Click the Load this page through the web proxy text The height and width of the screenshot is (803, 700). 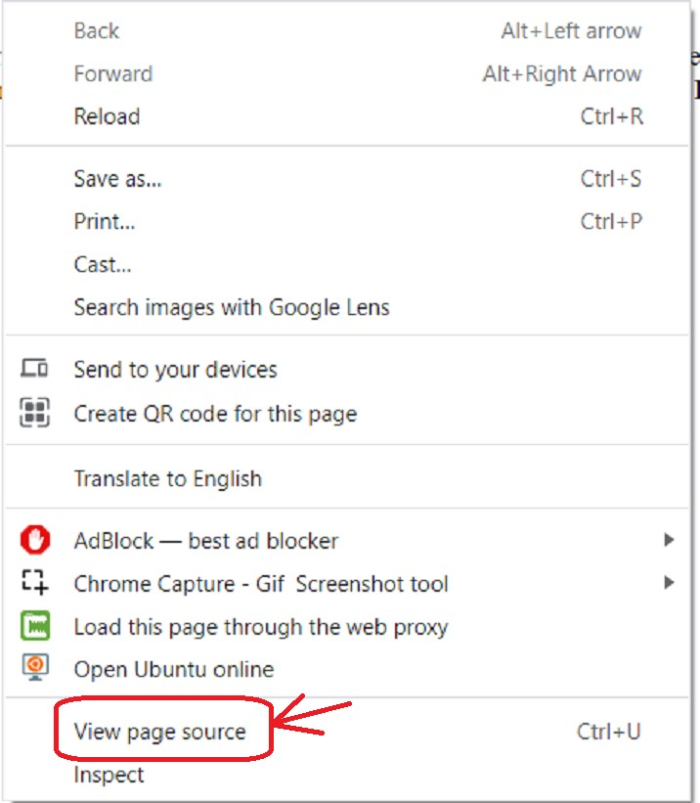pos(260,627)
